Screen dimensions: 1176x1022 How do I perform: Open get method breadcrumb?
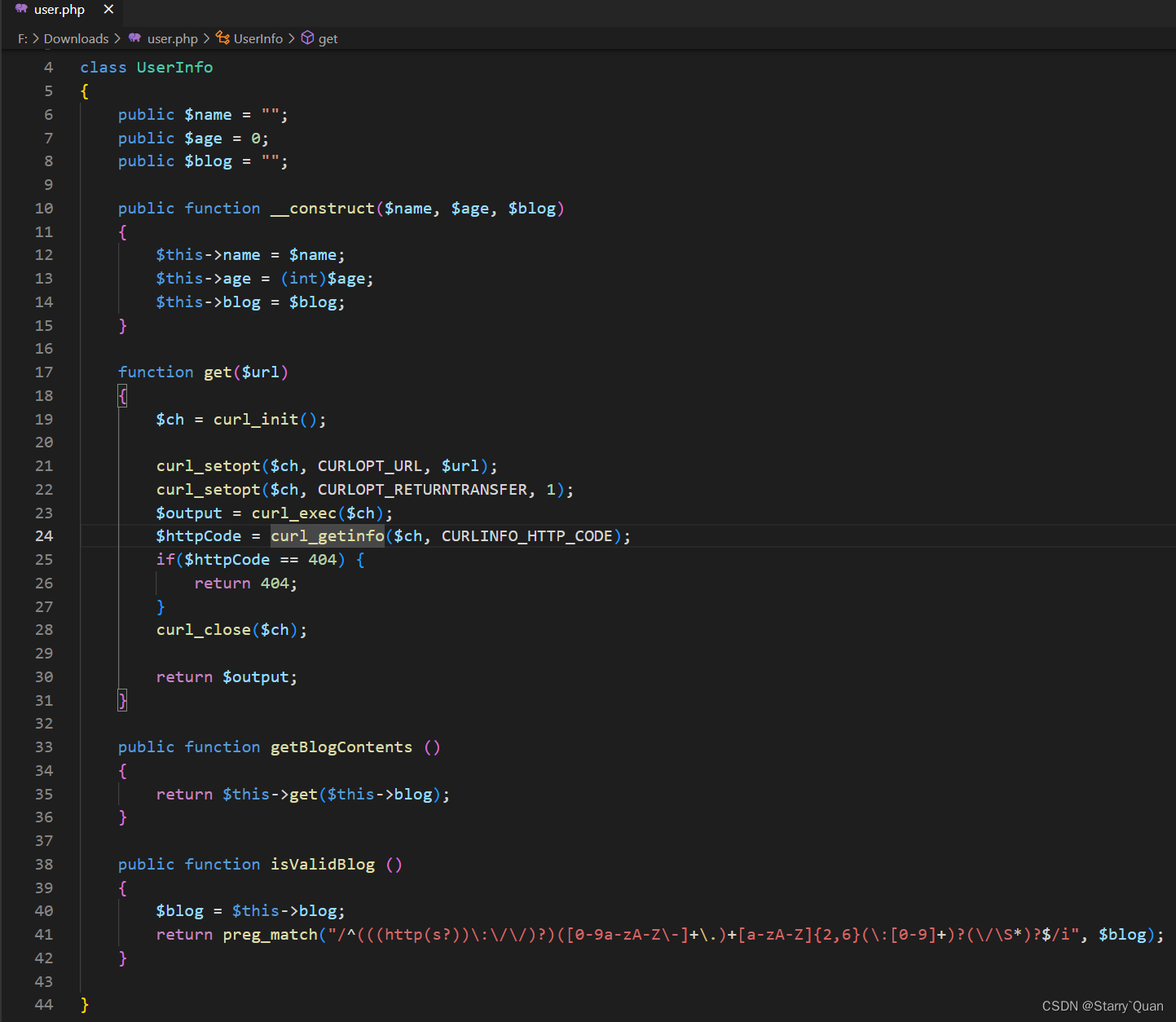(328, 38)
